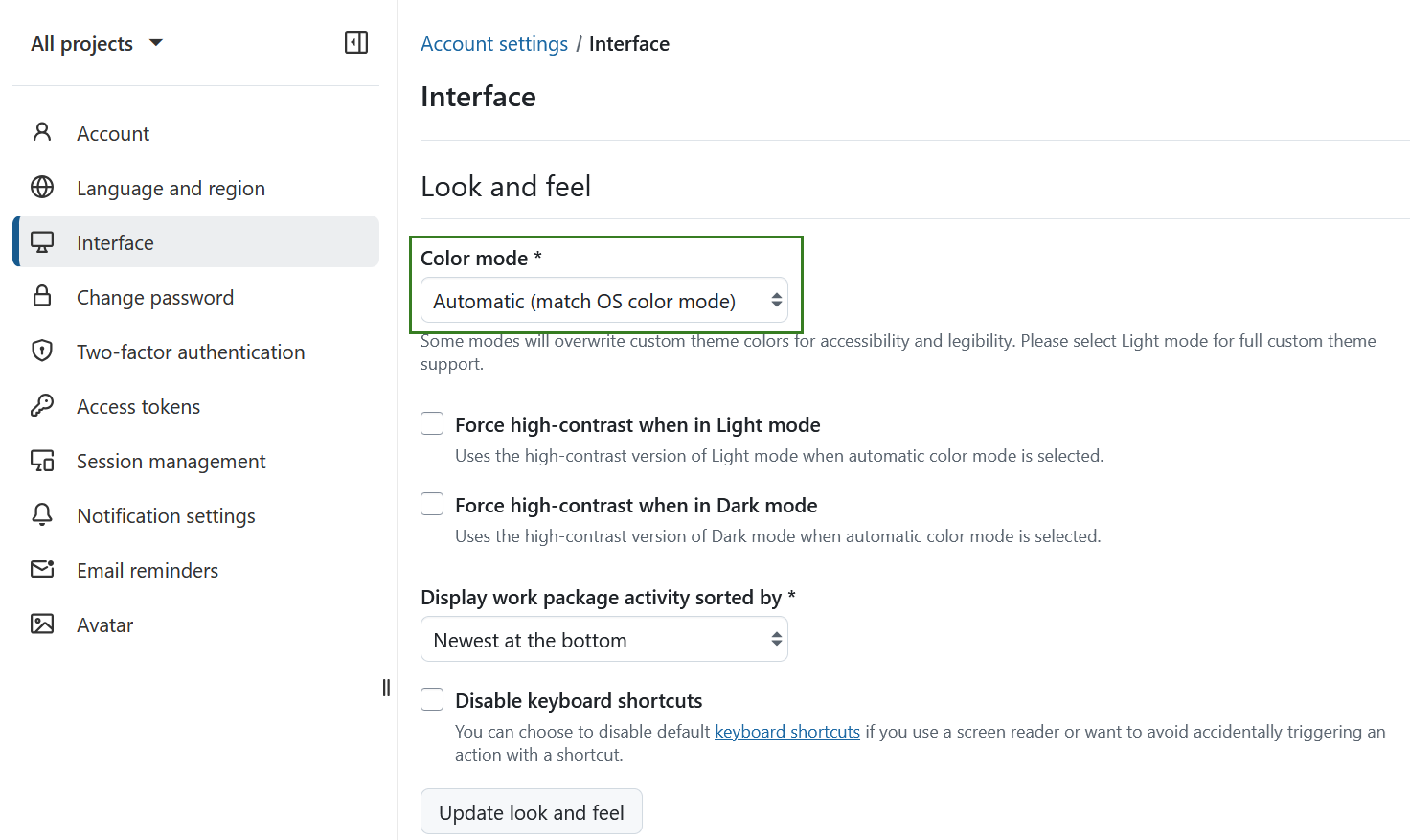Image resolution: width=1410 pixels, height=840 pixels.
Task: Click the envelope icon for Email reminders
Action: click(x=42, y=569)
